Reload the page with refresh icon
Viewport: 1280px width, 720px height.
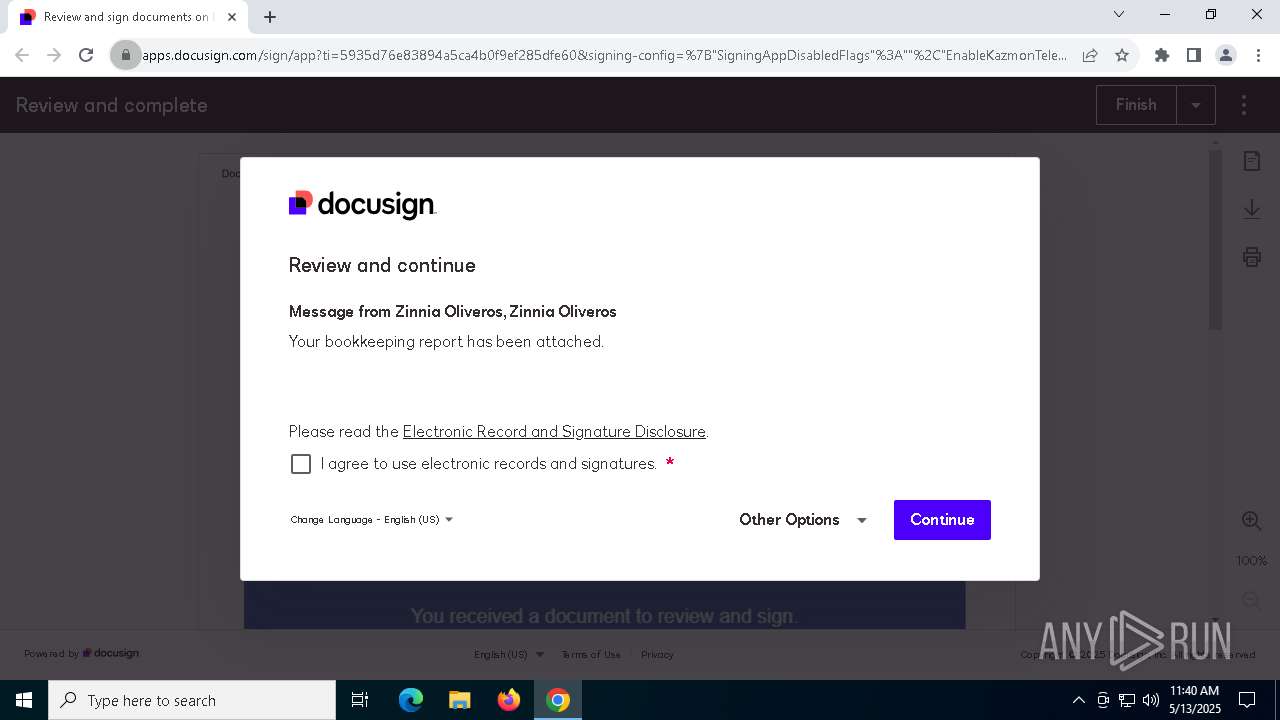(x=86, y=55)
